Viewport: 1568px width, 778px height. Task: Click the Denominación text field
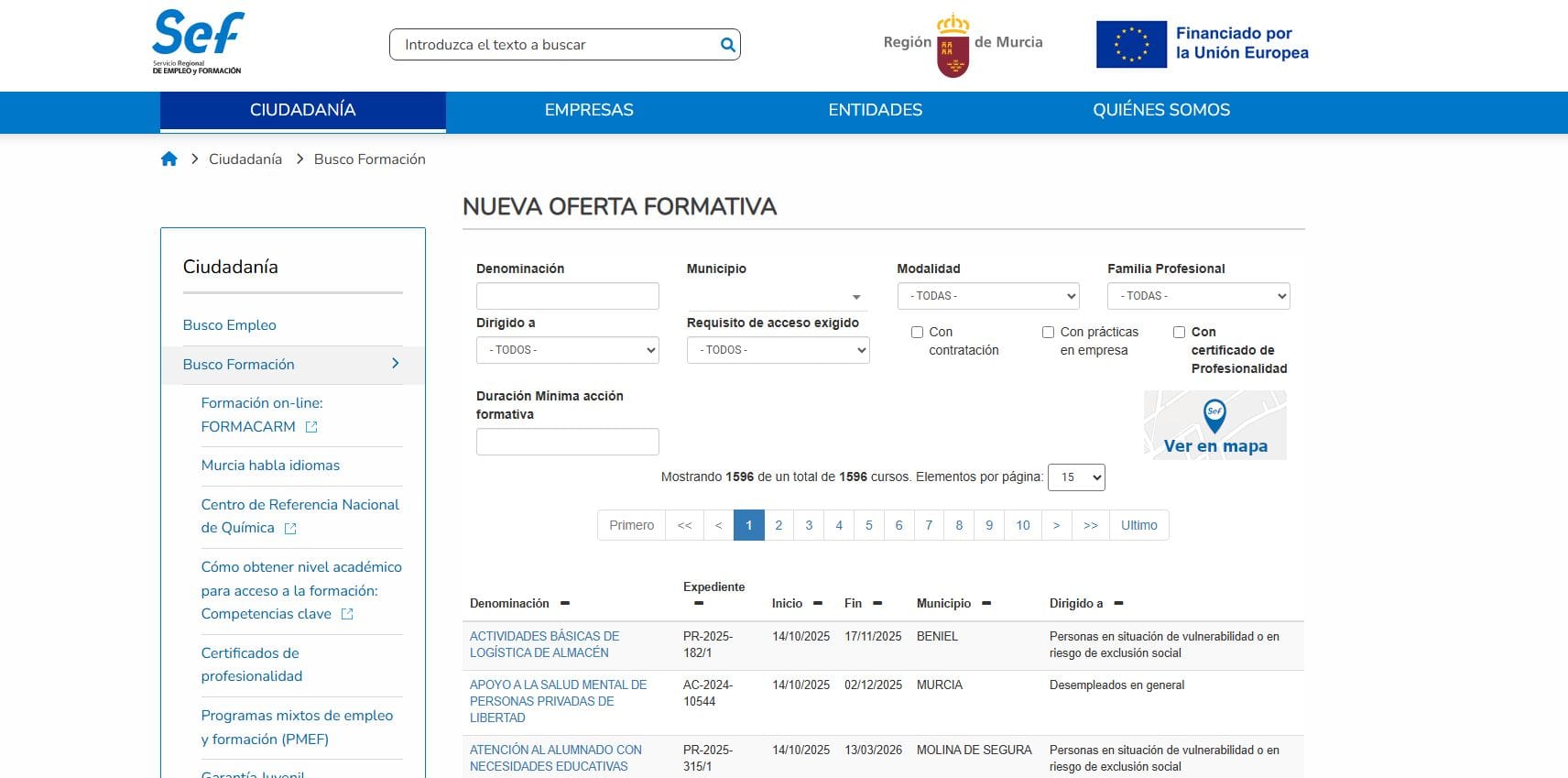(x=567, y=296)
